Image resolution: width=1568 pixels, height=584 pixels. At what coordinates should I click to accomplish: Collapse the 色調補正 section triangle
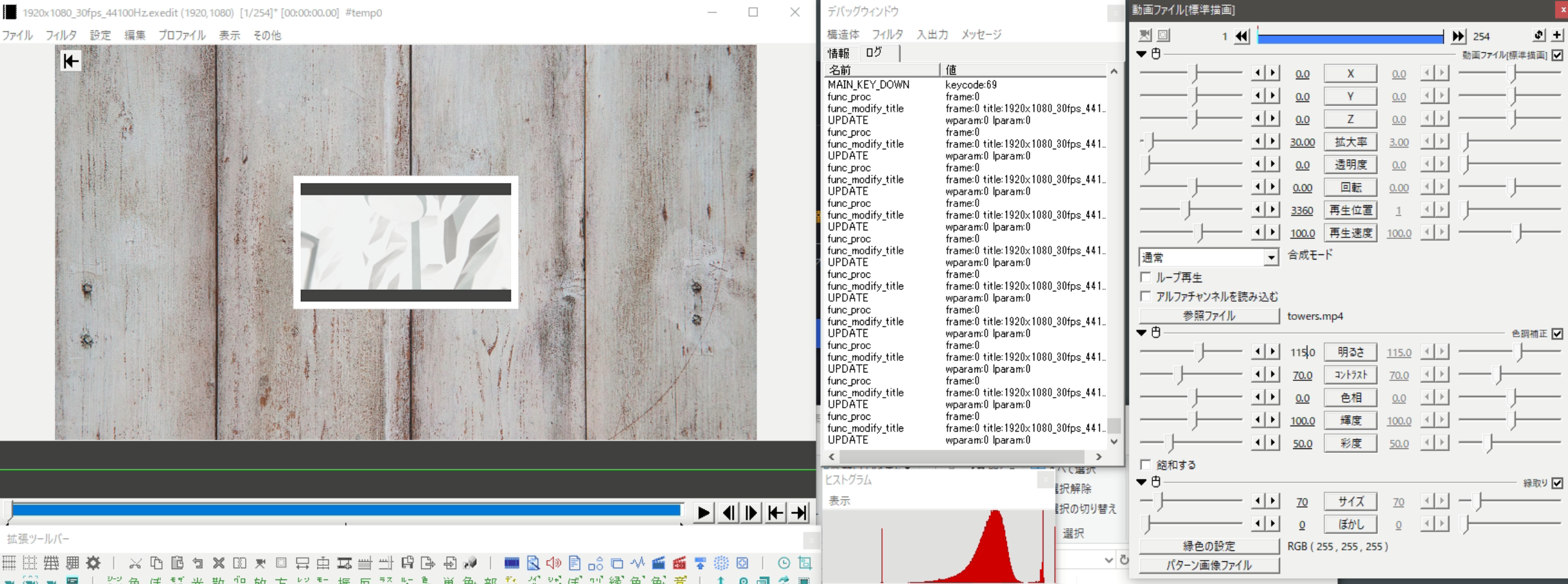pos(1141,333)
